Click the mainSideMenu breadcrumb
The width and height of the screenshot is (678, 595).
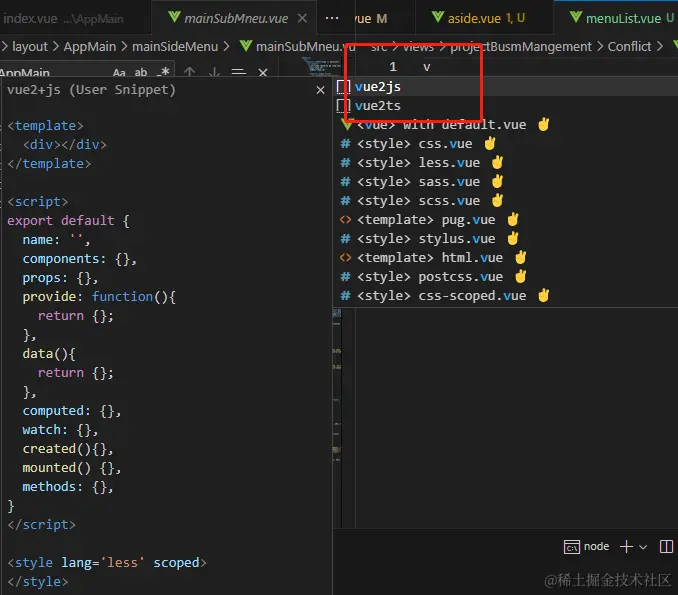coord(175,46)
